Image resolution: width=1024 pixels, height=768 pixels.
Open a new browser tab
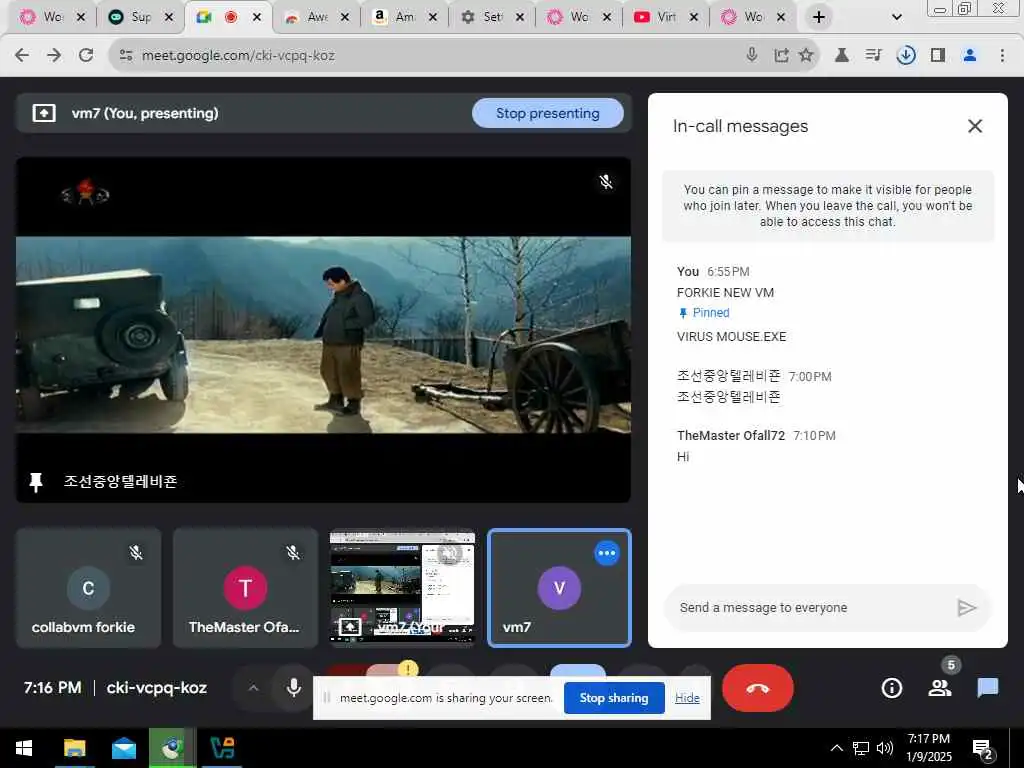[x=819, y=17]
